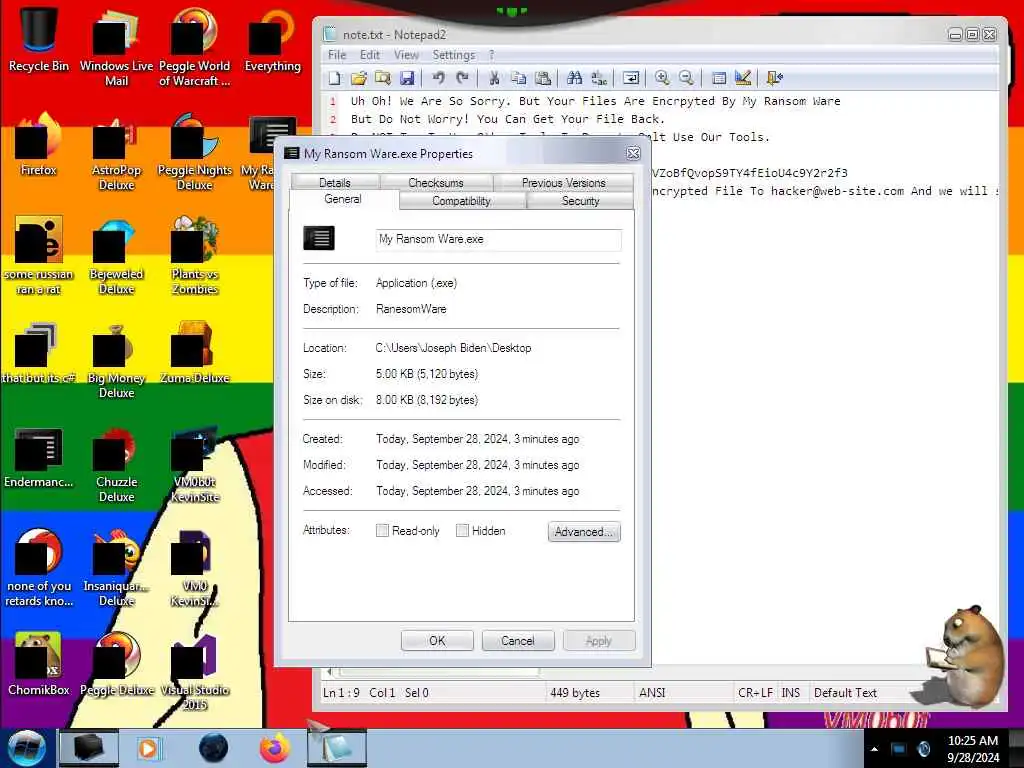Open the Security tab
This screenshot has height=768, width=1024.
click(580, 200)
